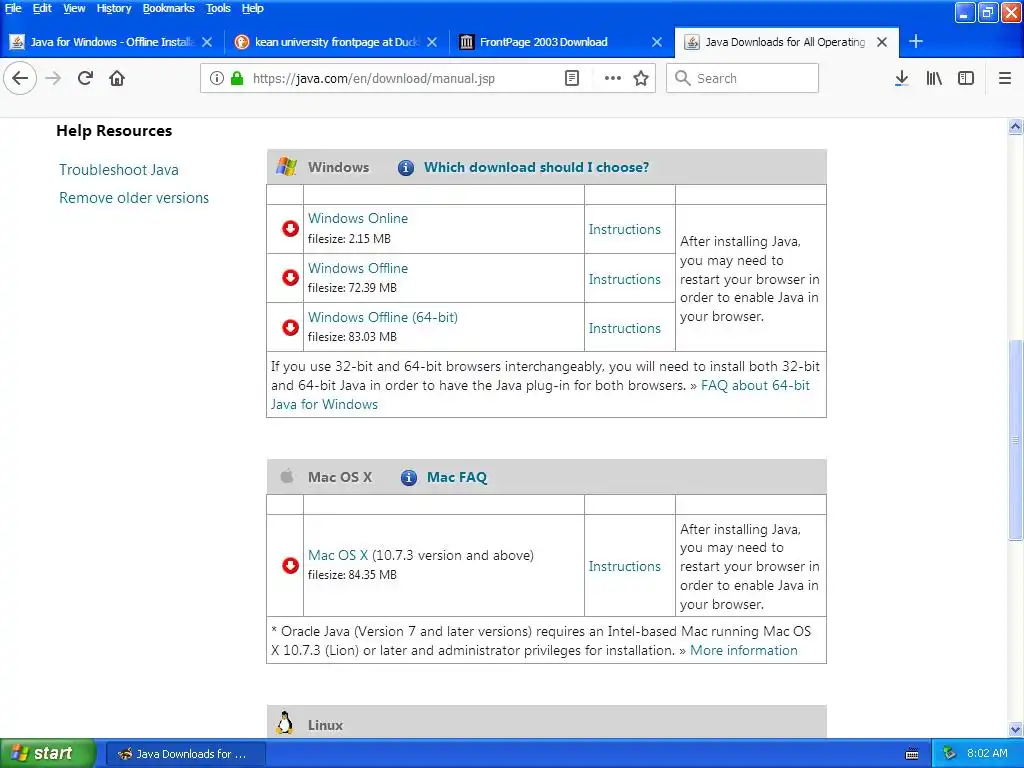Click the red download icon for Mac OS X
The image size is (1024, 768).
[290, 566]
